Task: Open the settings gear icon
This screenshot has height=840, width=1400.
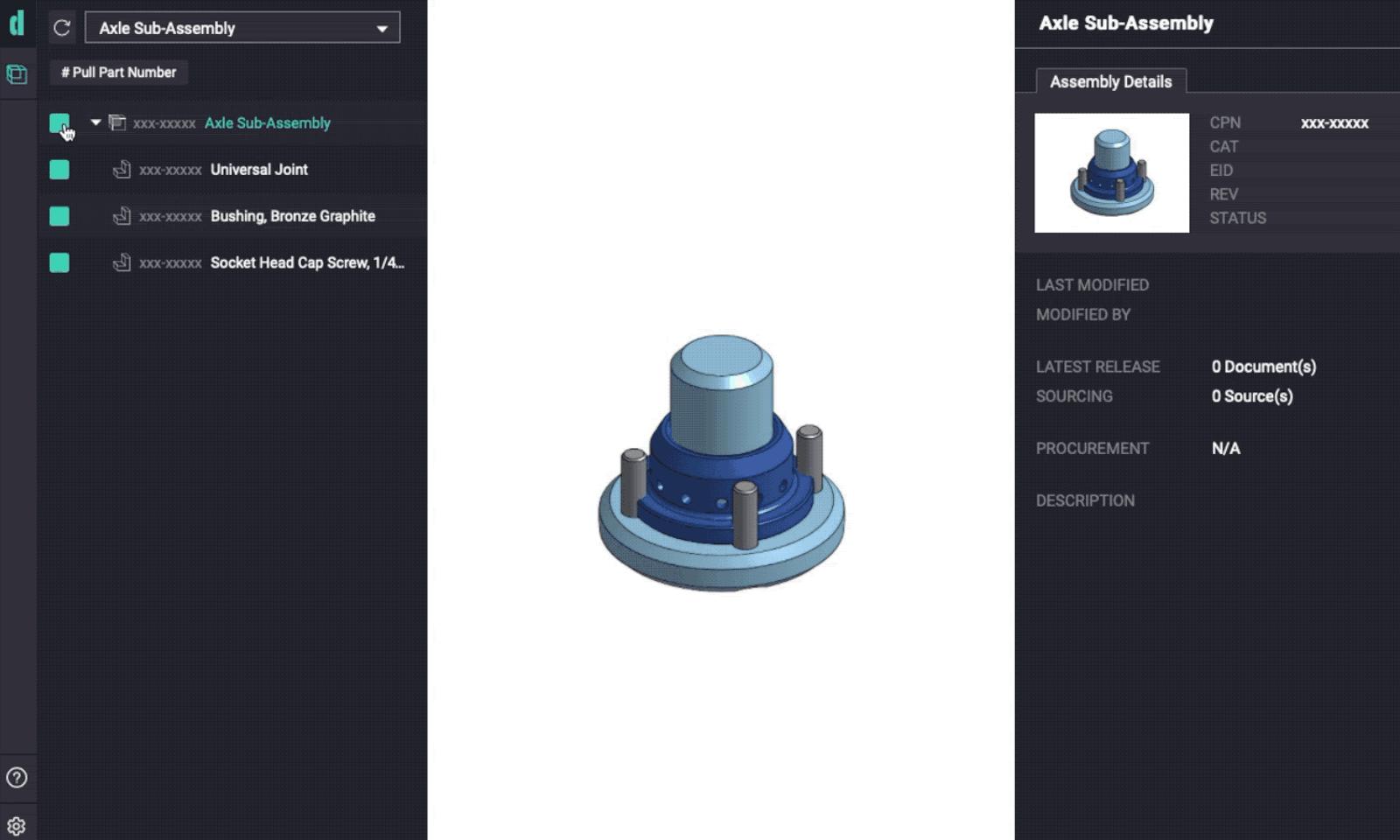Action: click(x=17, y=825)
